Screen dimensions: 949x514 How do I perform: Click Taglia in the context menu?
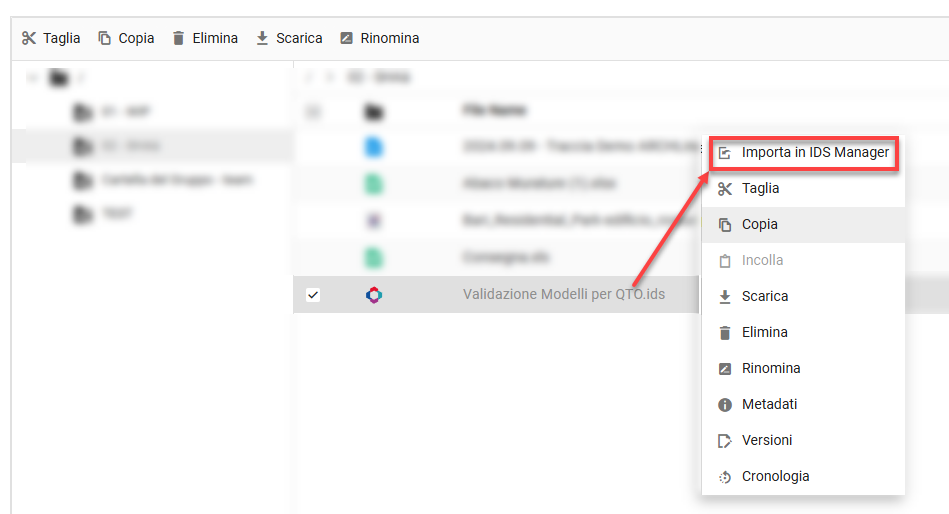[761, 189]
